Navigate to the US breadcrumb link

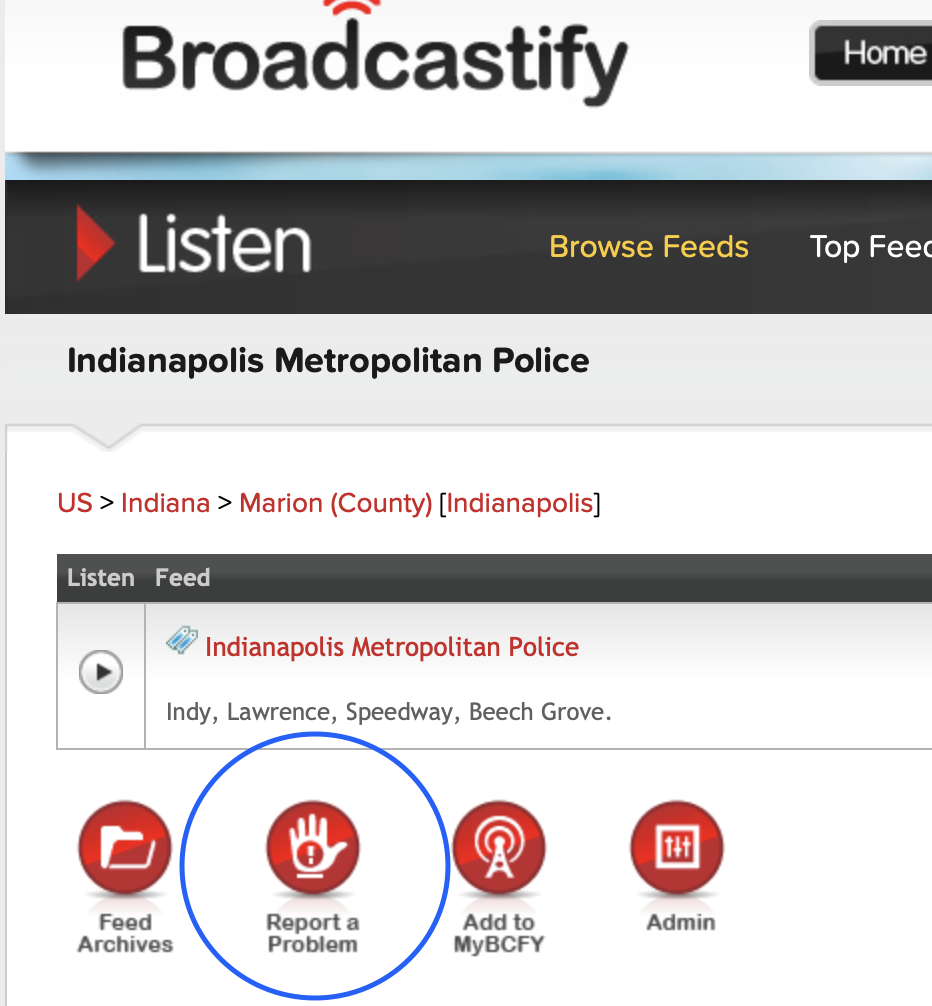(75, 503)
